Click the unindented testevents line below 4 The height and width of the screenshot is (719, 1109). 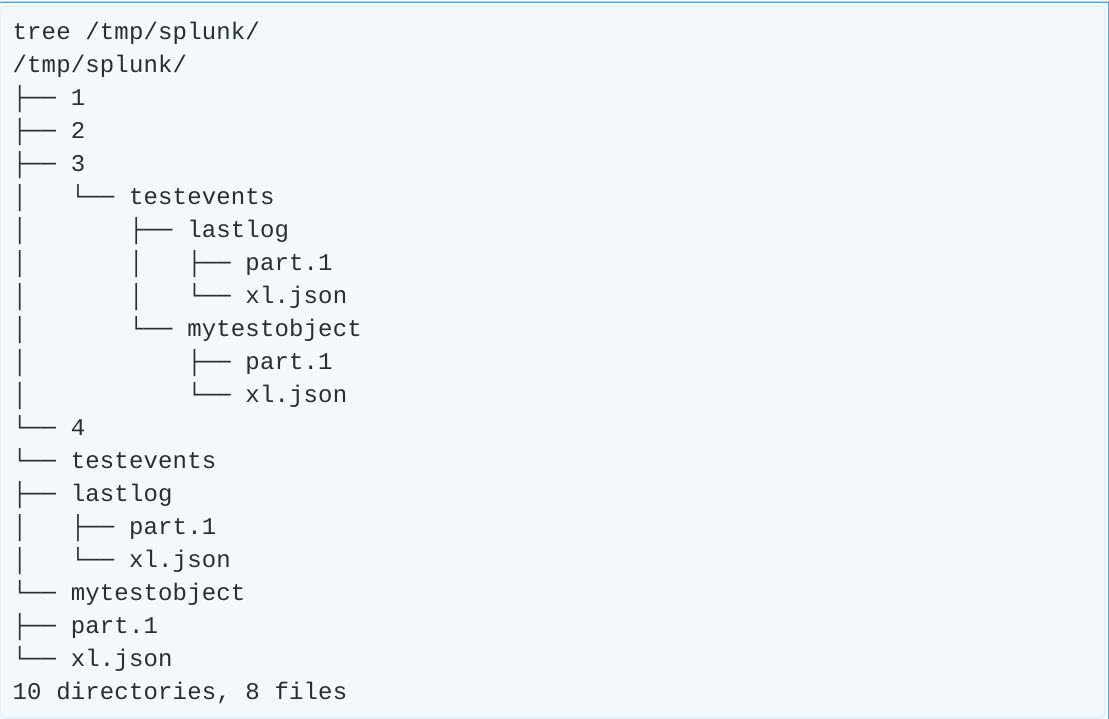tap(143, 461)
